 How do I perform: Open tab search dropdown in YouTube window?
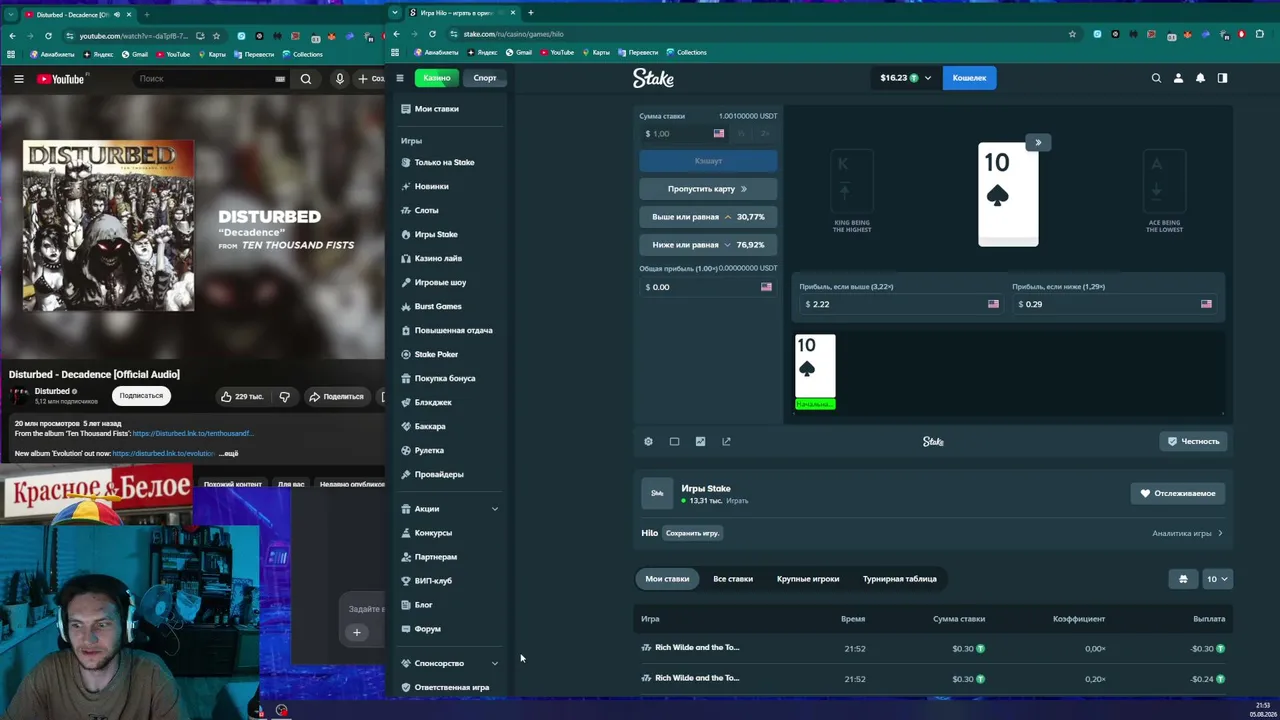[9, 15]
